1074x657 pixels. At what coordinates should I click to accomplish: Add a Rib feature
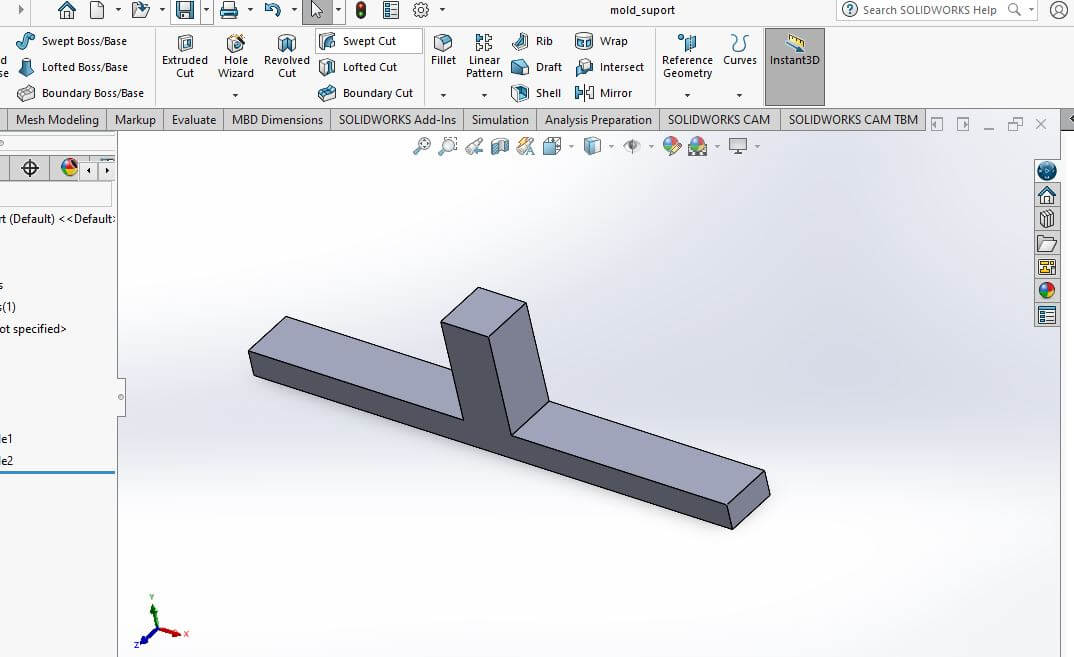click(532, 41)
